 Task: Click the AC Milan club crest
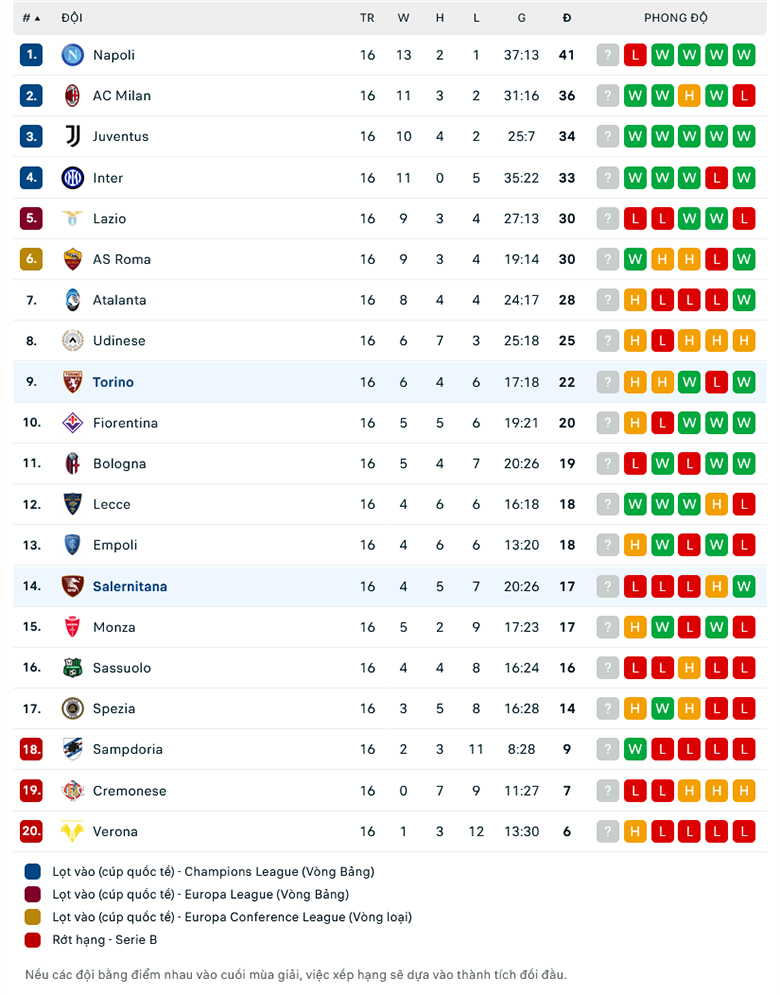pos(72,96)
